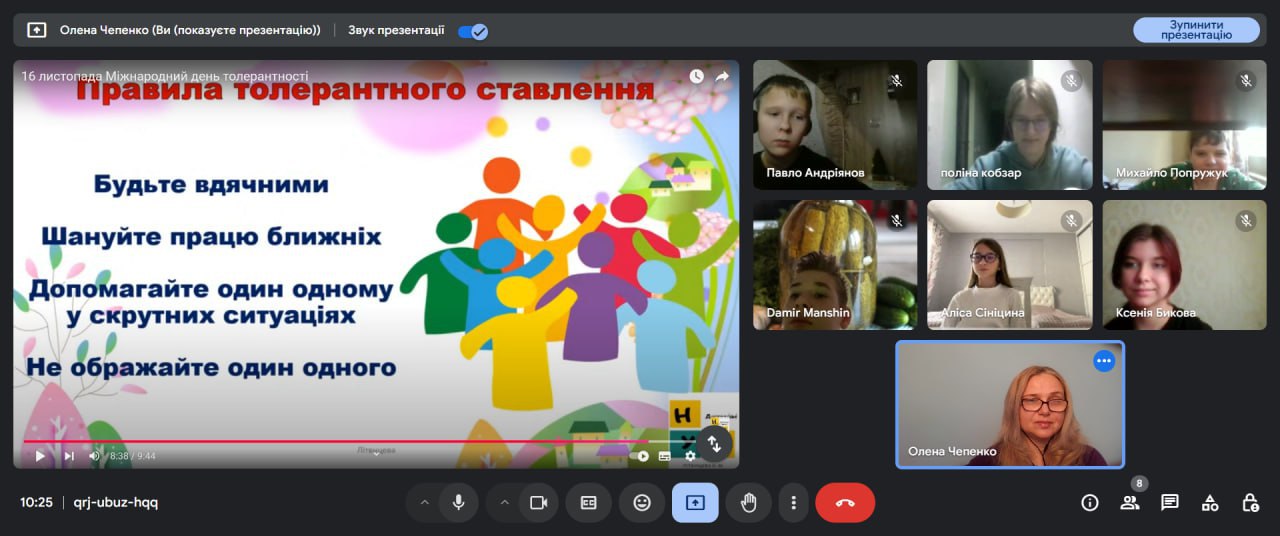1280x536 pixels.
Task: Expand the camera video settings chevron
Action: 504,503
